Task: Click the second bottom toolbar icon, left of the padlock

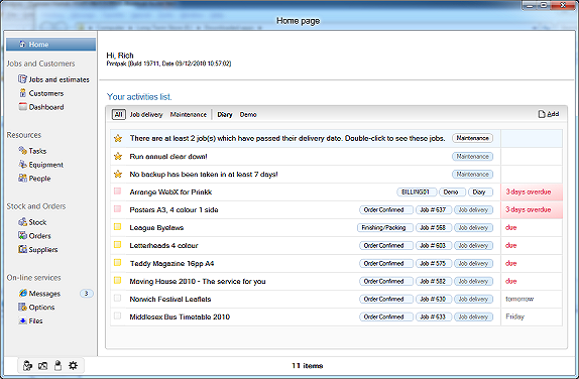Action: (43, 366)
